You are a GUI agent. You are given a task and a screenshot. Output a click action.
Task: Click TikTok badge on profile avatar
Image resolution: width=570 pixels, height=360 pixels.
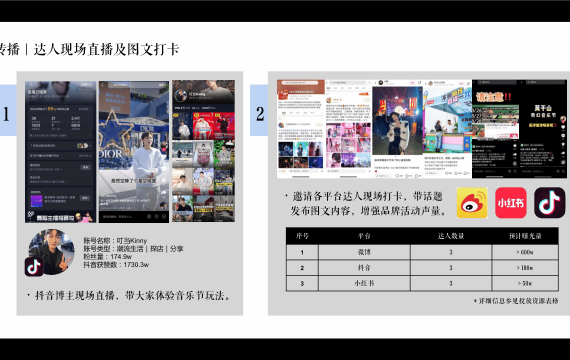(34, 267)
